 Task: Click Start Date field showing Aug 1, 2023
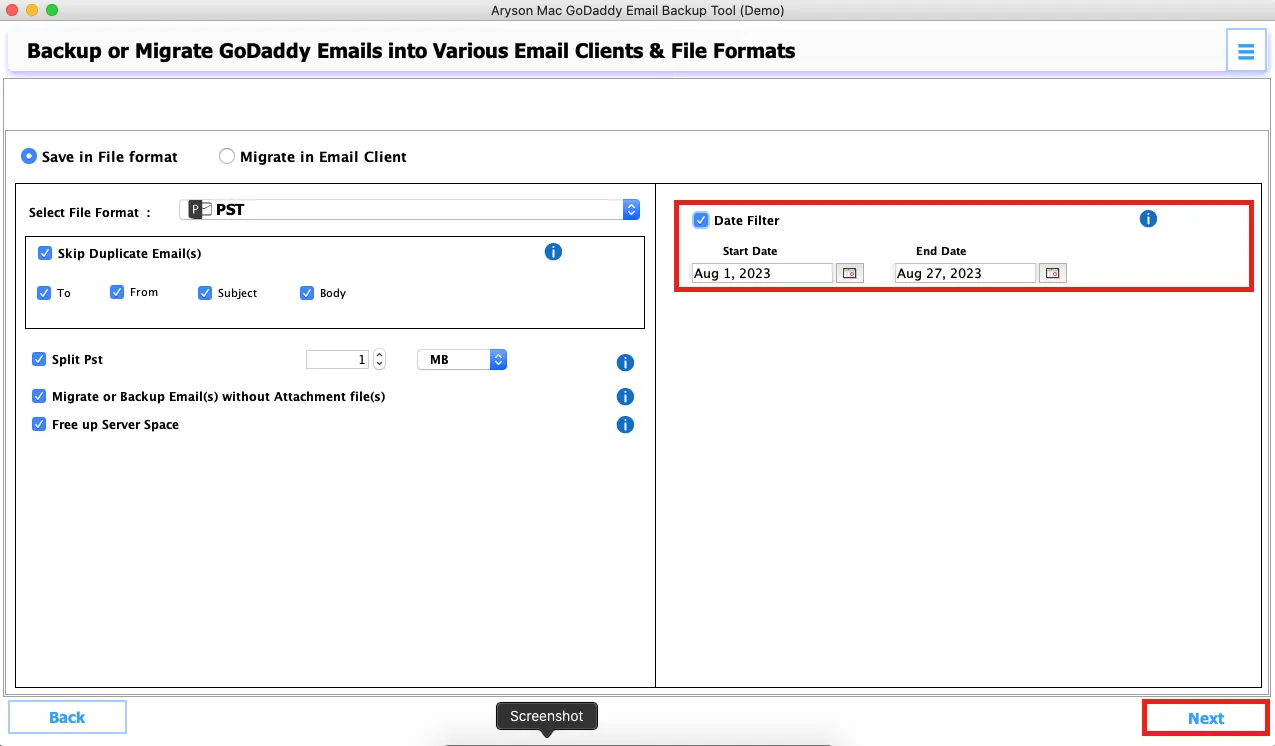762,273
